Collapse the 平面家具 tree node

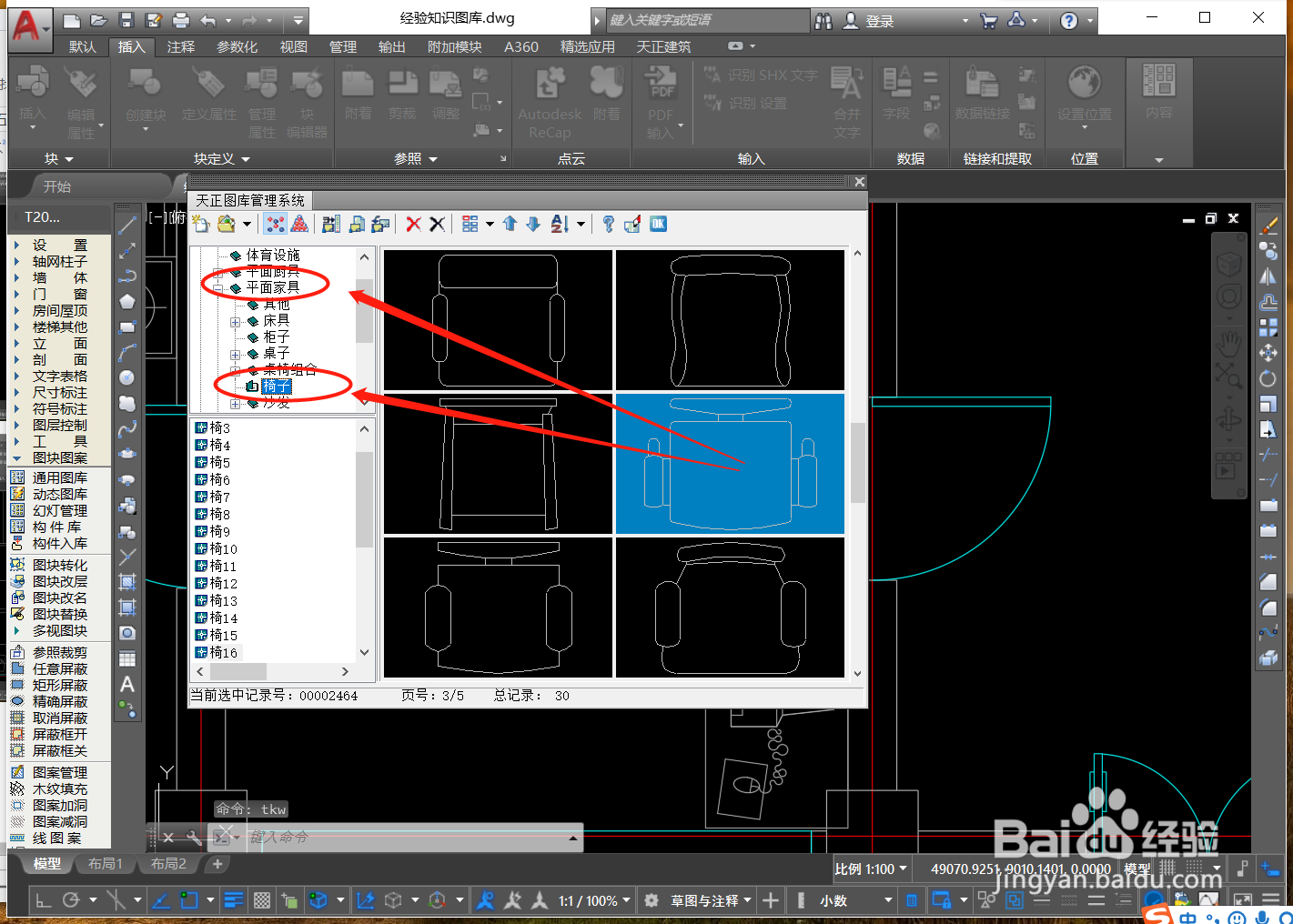(218, 287)
